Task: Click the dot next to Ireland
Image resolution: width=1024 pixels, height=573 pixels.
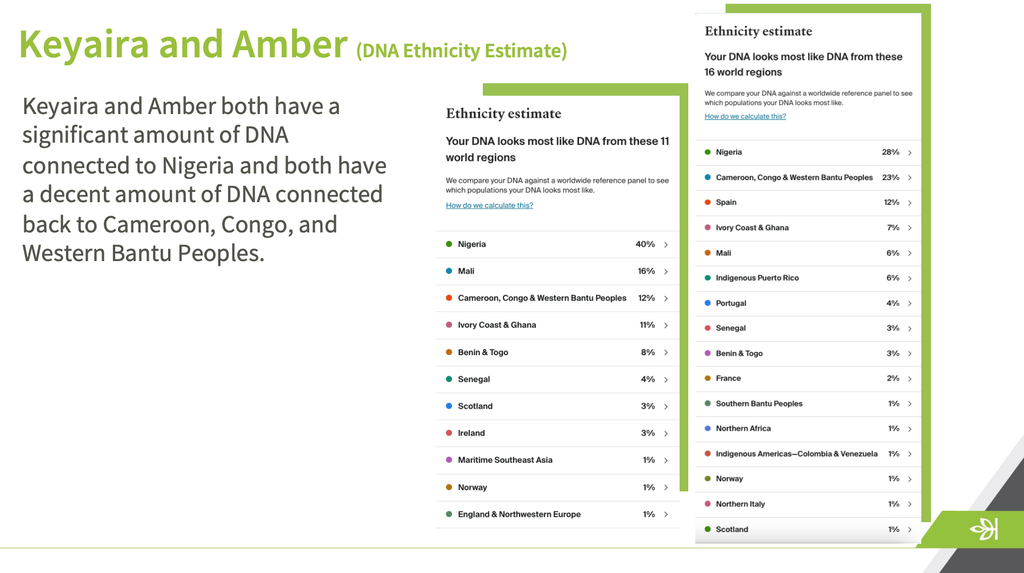Action: coord(449,433)
